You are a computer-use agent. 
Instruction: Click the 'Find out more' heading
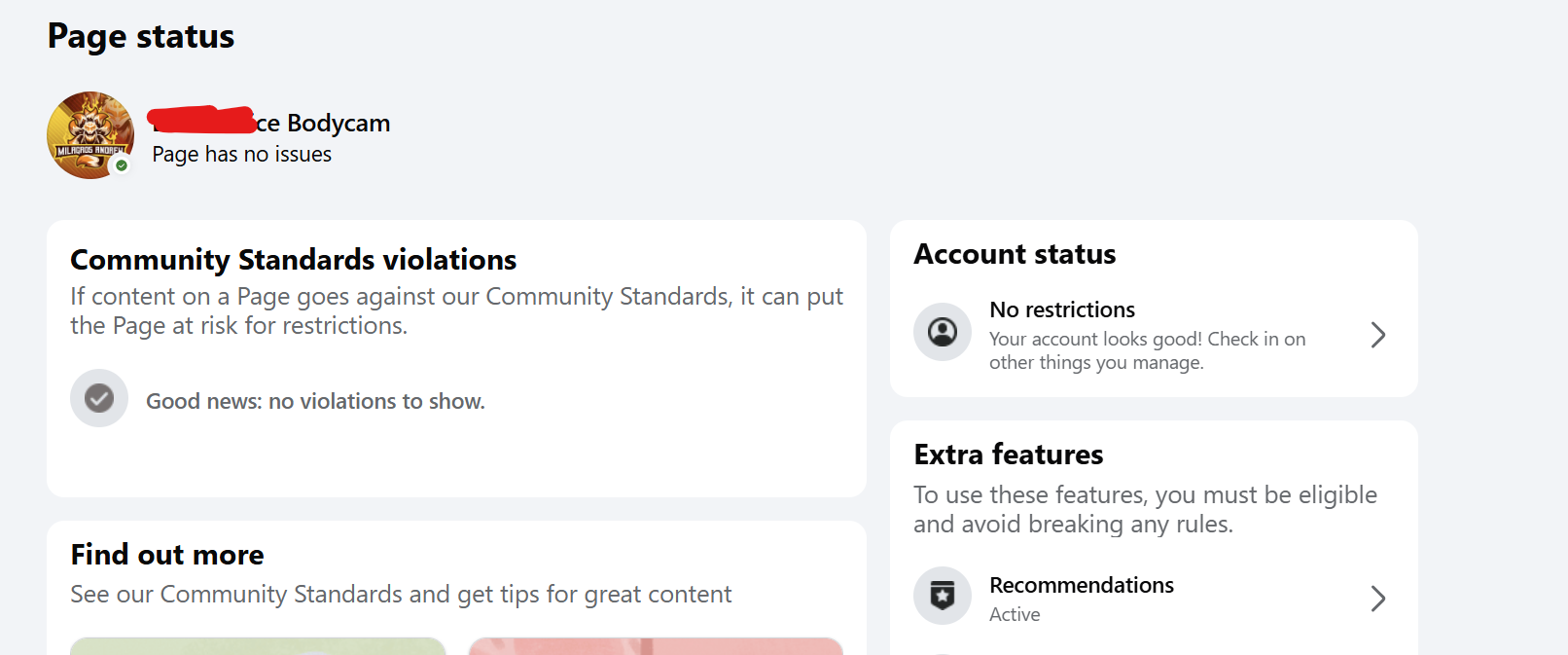click(x=167, y=555)
